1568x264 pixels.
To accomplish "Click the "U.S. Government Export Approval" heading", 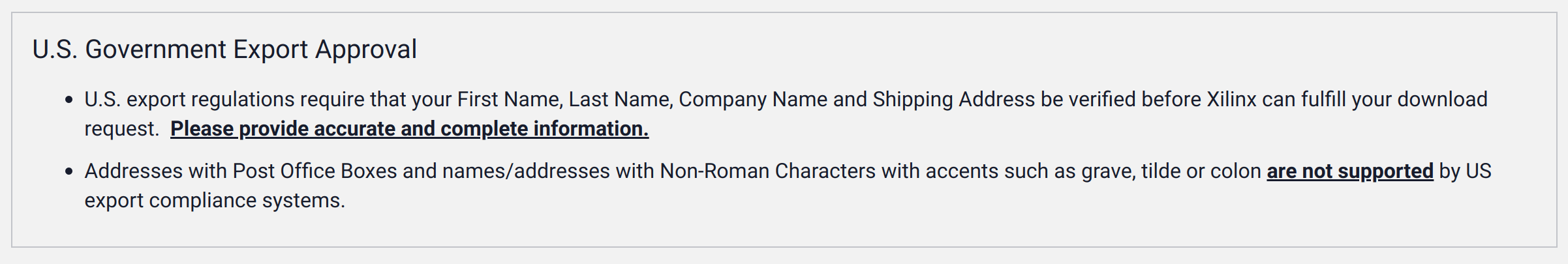I will point(224,50).
